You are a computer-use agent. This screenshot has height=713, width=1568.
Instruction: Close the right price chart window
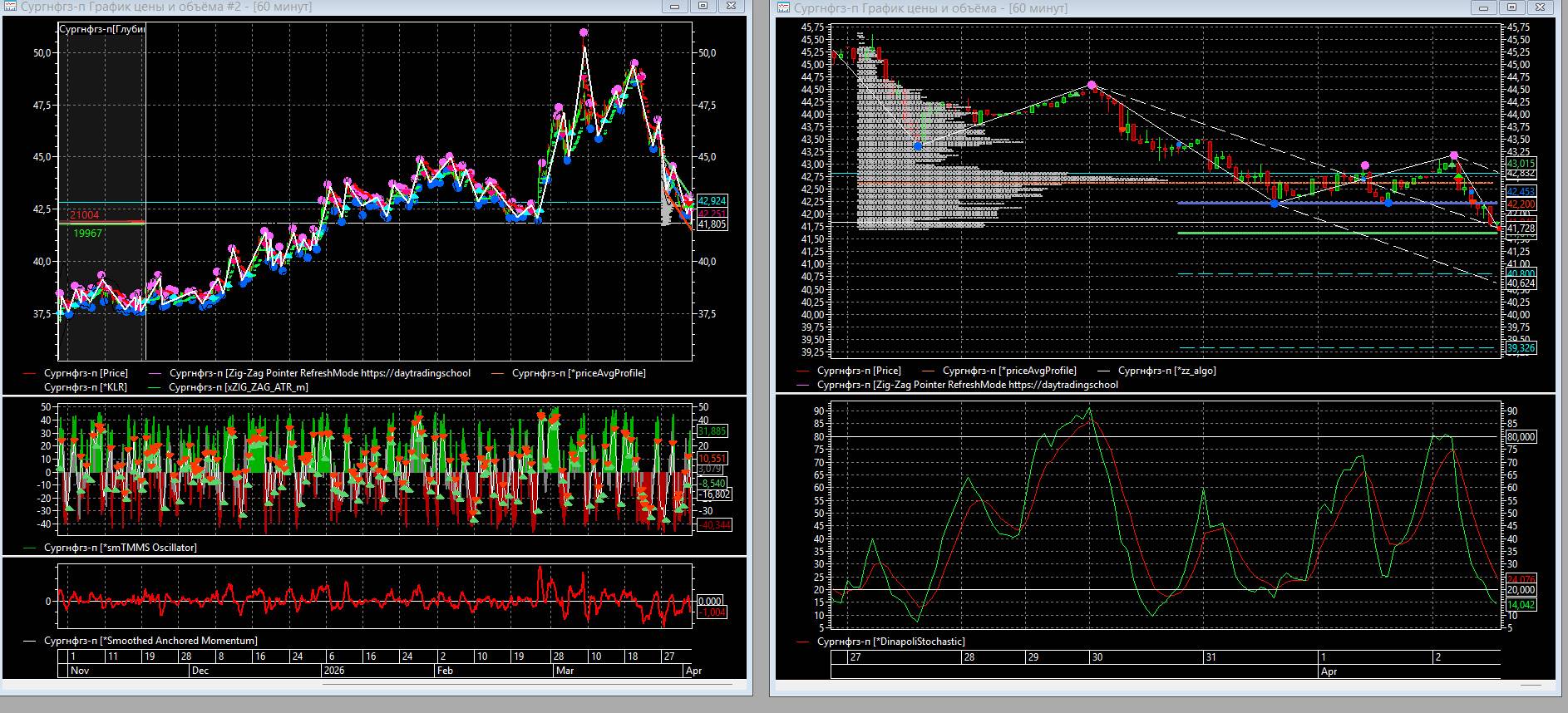click(x=1539, y=7)
